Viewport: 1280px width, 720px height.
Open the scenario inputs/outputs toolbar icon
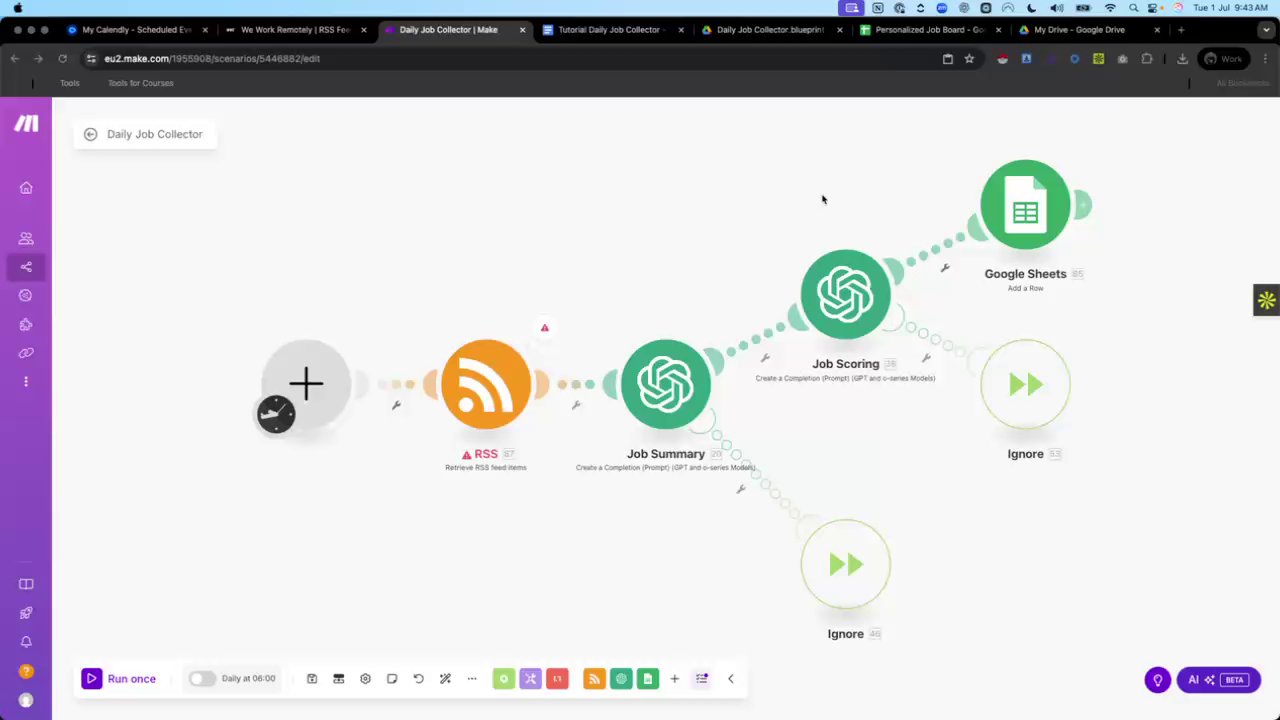pyautogui.click(x=339, y=679)
